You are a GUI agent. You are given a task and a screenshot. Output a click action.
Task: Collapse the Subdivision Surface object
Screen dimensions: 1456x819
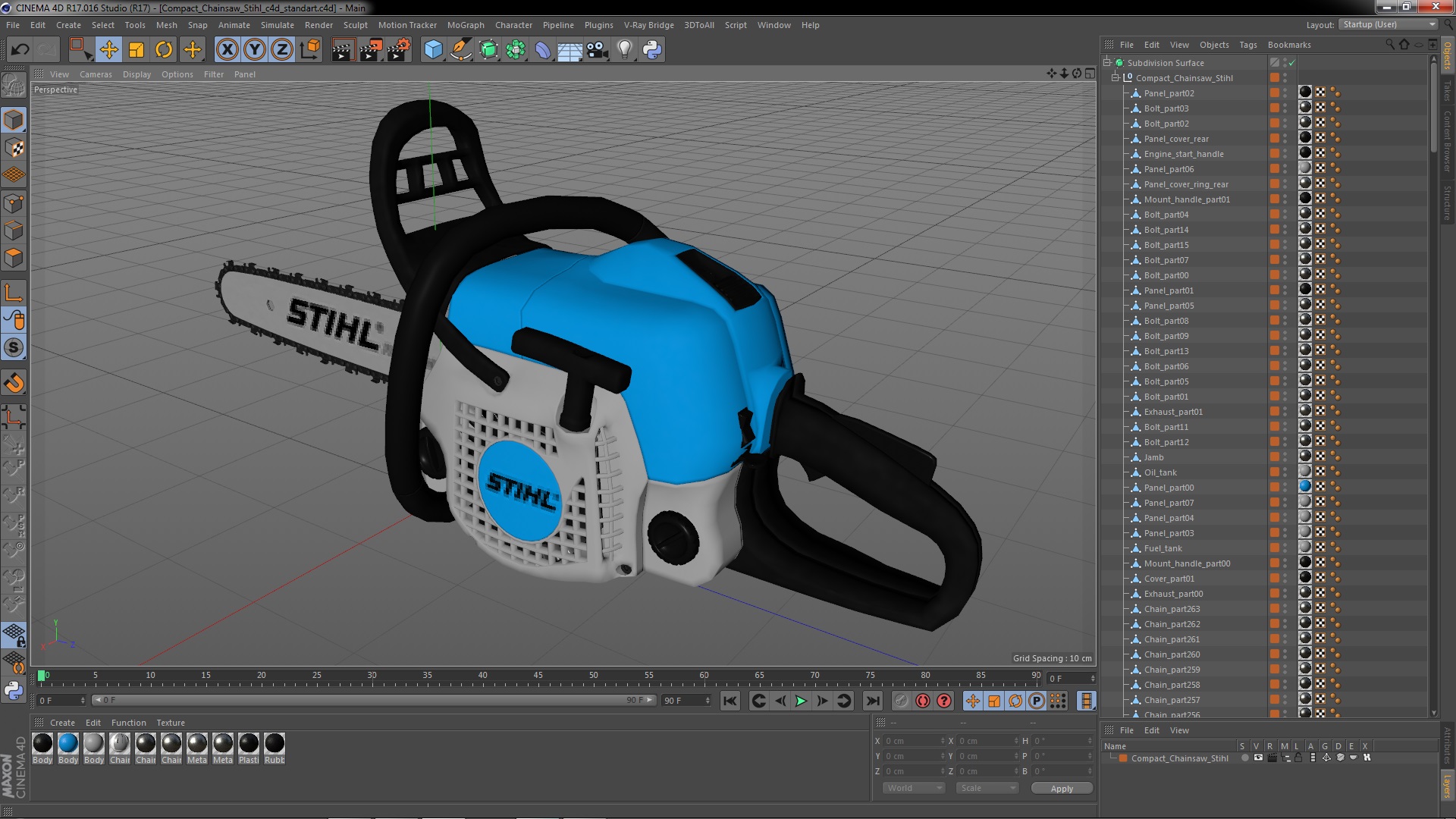(1107, 63)
